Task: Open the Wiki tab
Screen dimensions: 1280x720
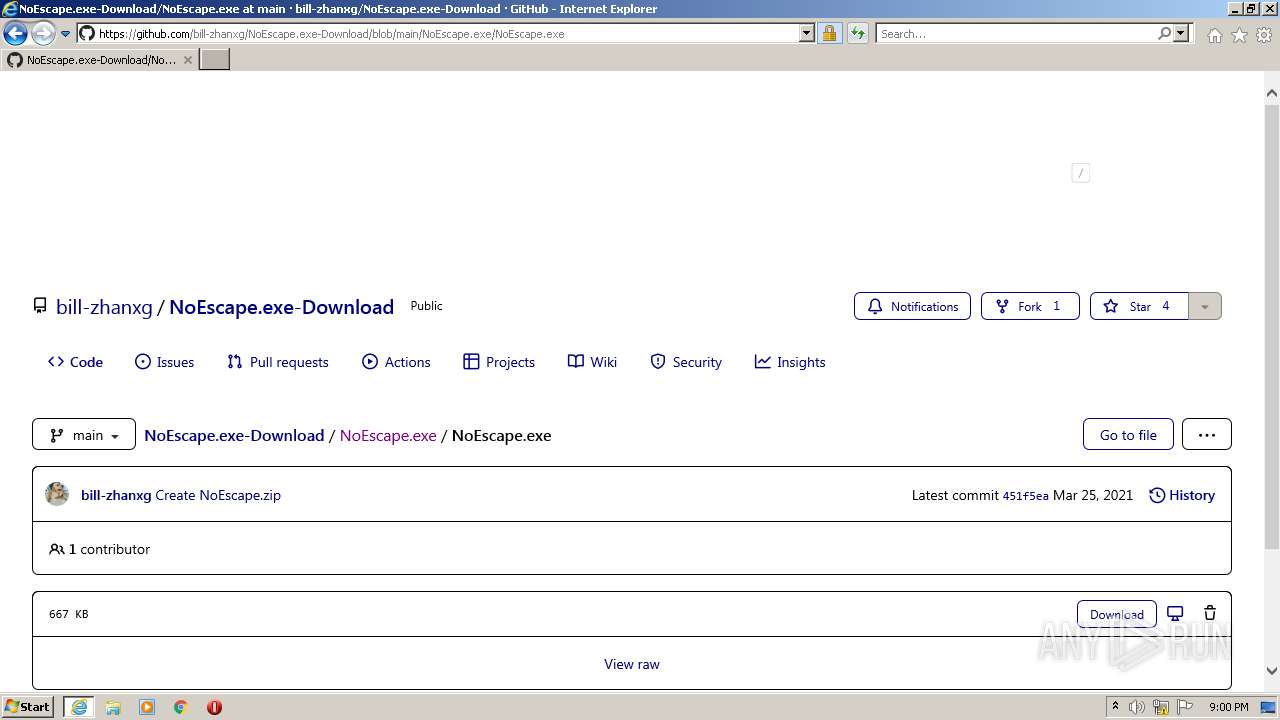Action: pyautogui.click(x=592, y=362)
